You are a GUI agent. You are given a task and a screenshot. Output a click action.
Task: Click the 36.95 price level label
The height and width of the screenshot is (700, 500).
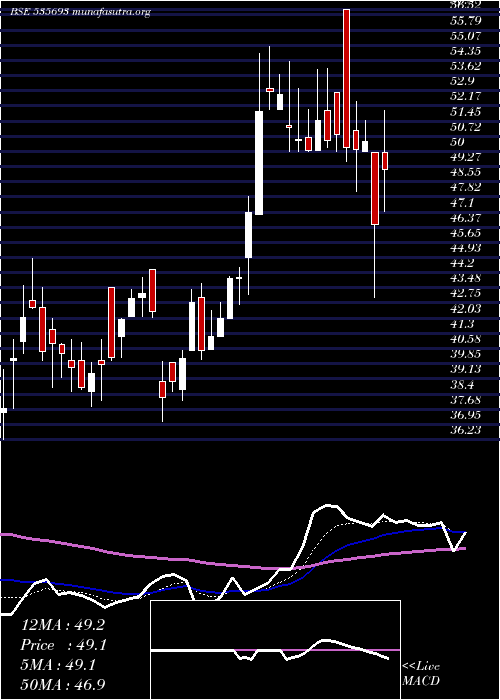[465, 415]
